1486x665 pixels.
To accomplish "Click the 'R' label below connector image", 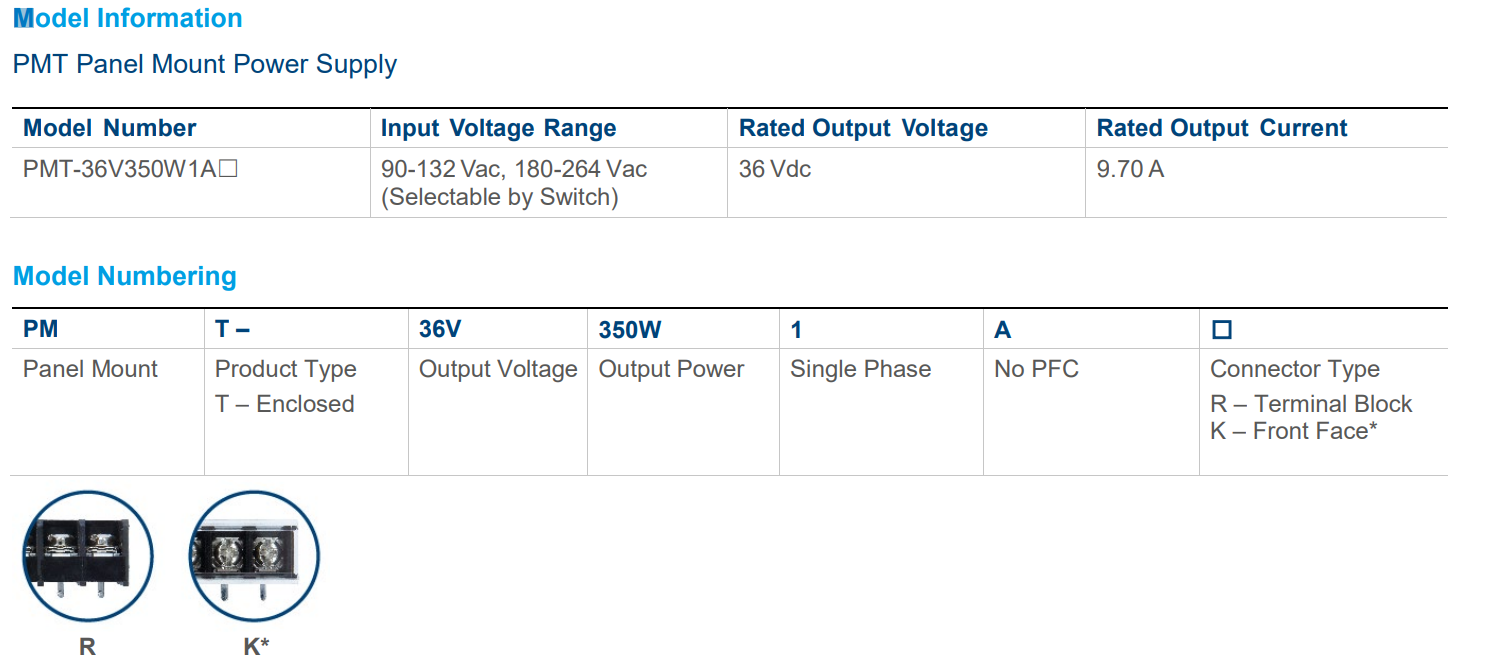I will [87, 646].
